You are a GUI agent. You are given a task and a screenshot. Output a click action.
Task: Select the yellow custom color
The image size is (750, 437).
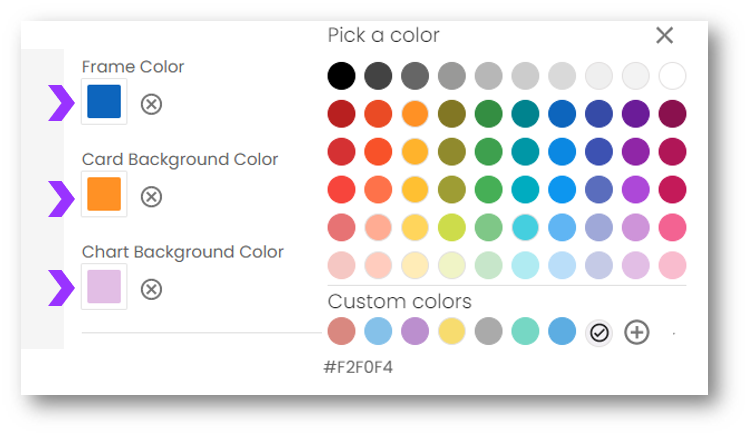coord(452,332)
